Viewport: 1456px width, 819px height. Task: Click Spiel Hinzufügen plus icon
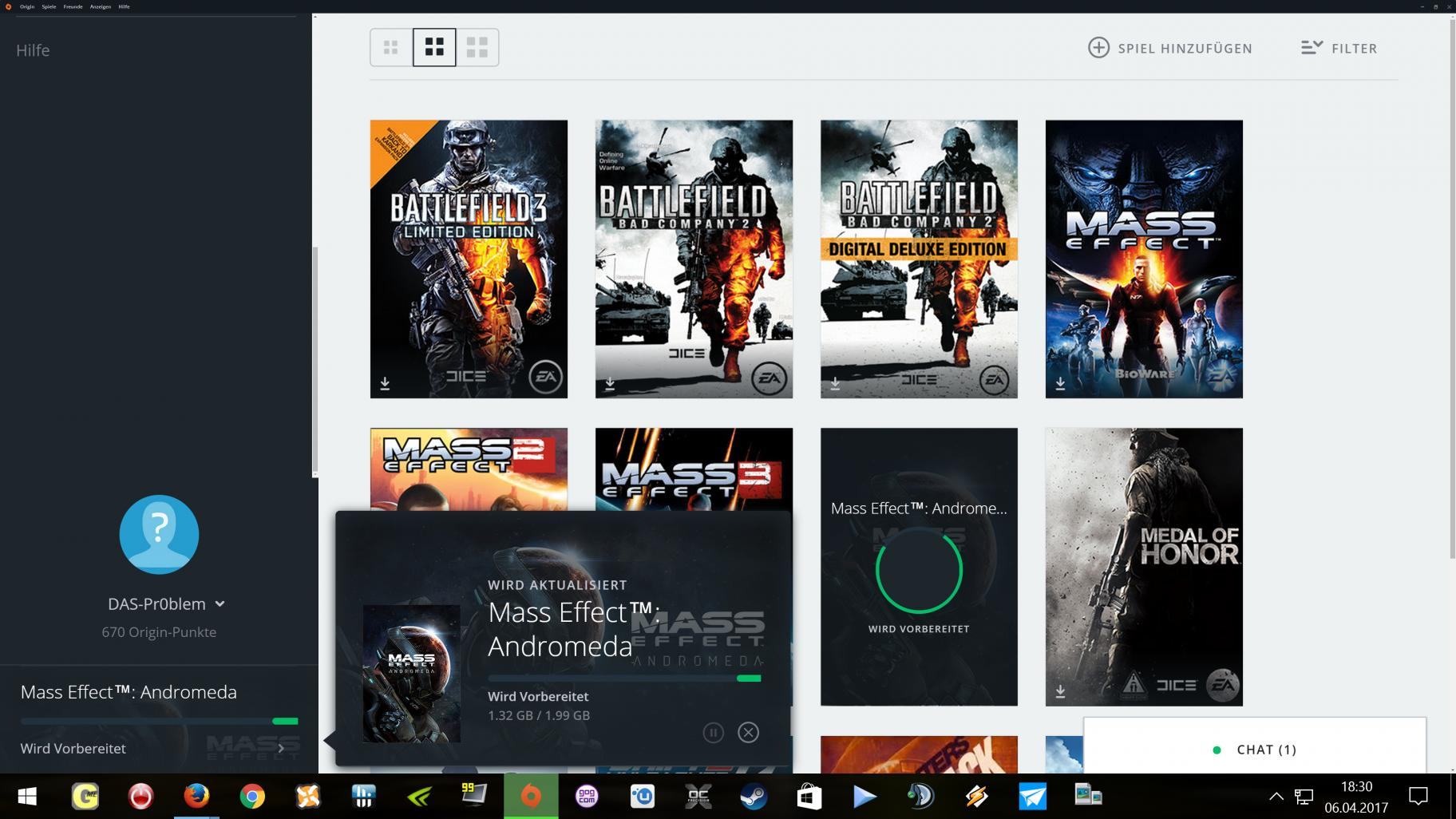pos(1098,48)
